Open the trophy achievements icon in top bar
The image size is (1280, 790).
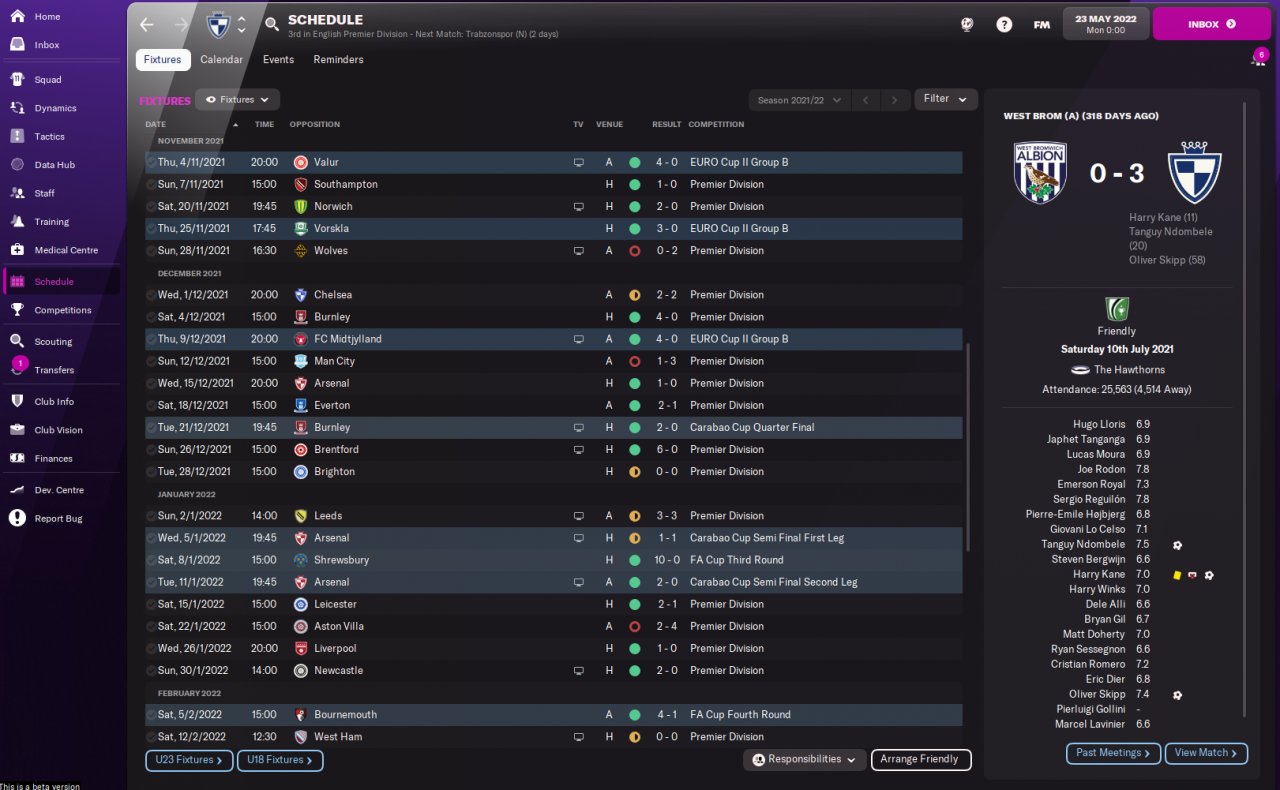pos(967,24)
